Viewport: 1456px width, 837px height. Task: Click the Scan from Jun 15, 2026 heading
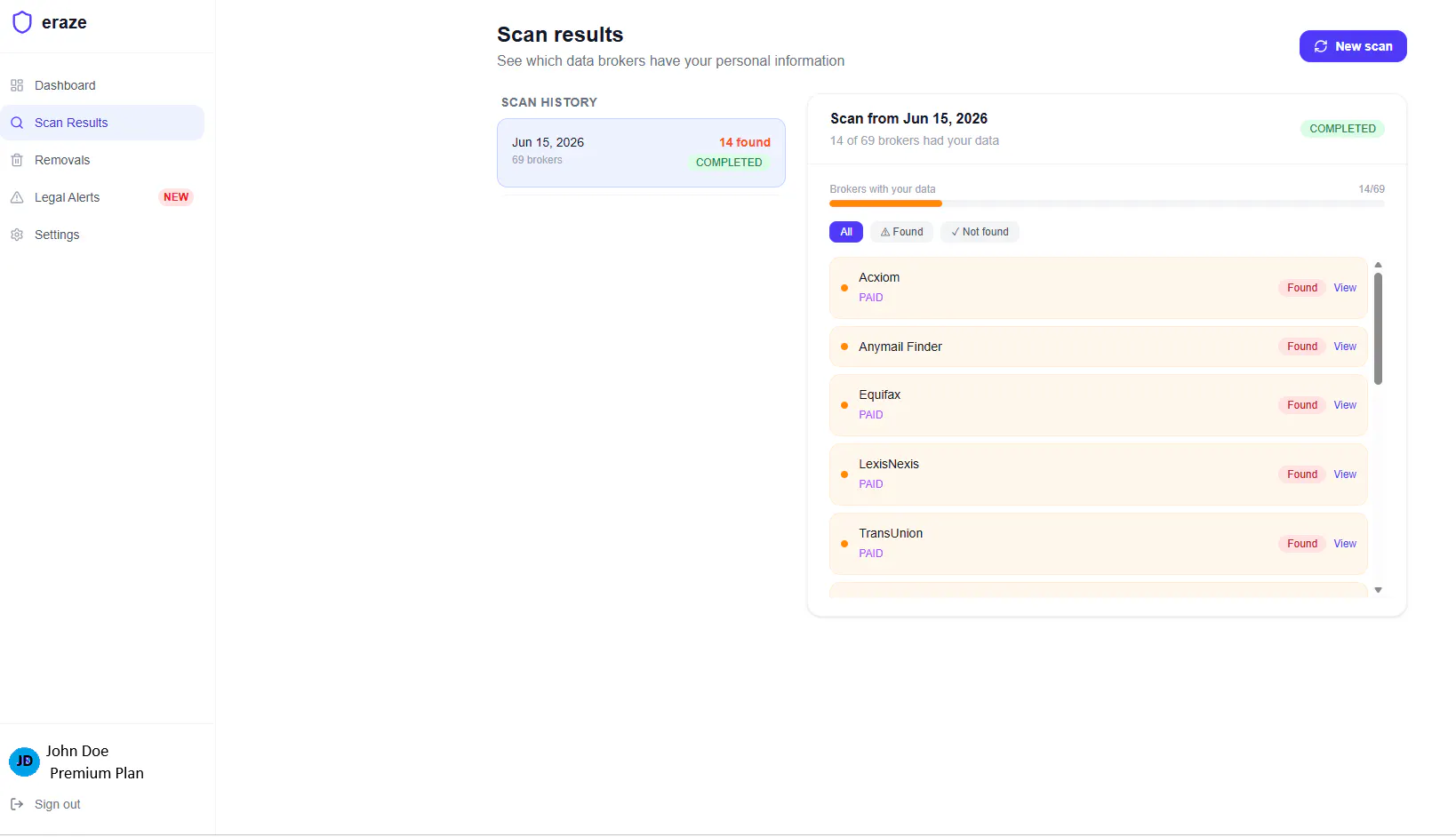(x=908, y=118)
